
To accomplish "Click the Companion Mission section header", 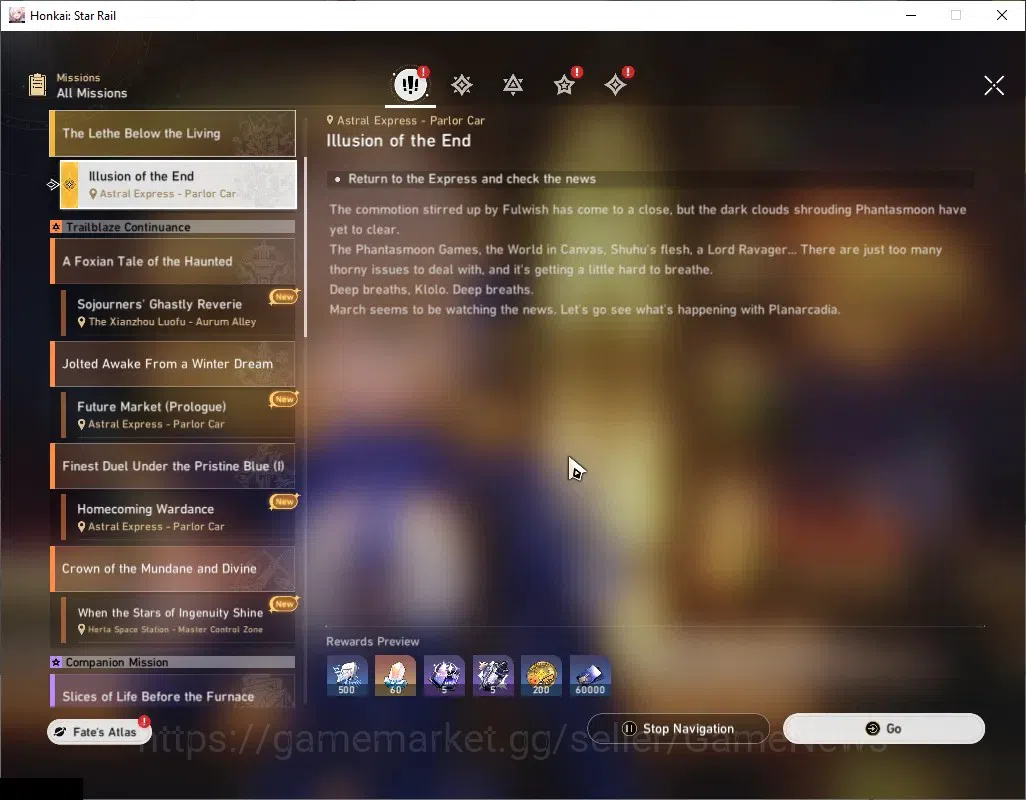I will point(173,662).
